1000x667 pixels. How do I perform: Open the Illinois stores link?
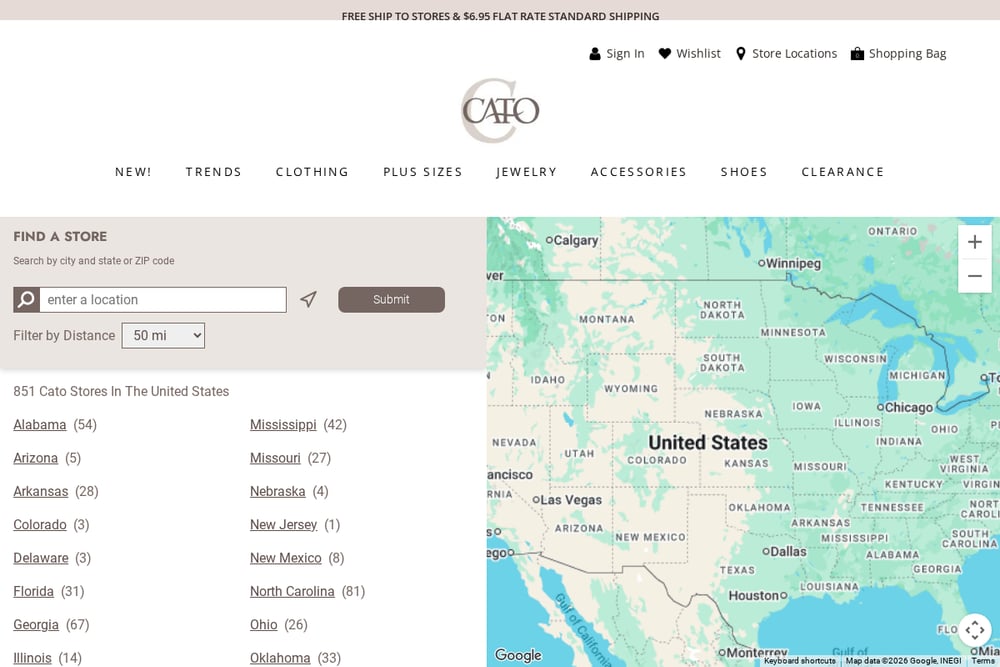(33, 658)
